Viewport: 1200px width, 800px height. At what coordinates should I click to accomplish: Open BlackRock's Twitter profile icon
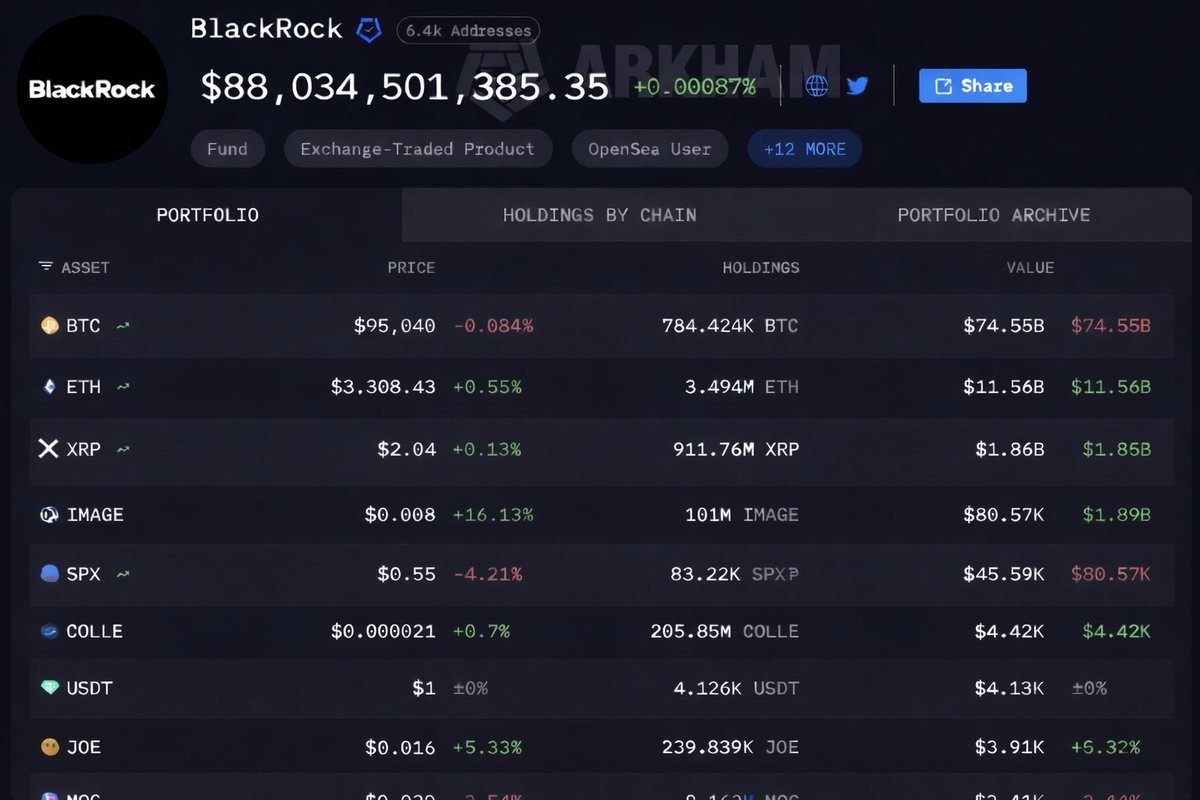click(x=857, y=86)
